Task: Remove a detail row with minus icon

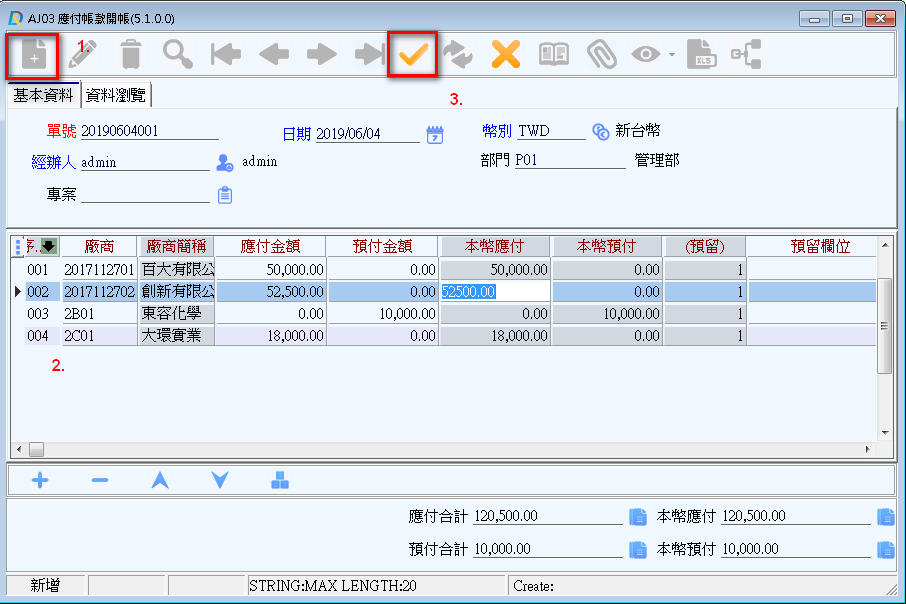Action: [99, 480]
